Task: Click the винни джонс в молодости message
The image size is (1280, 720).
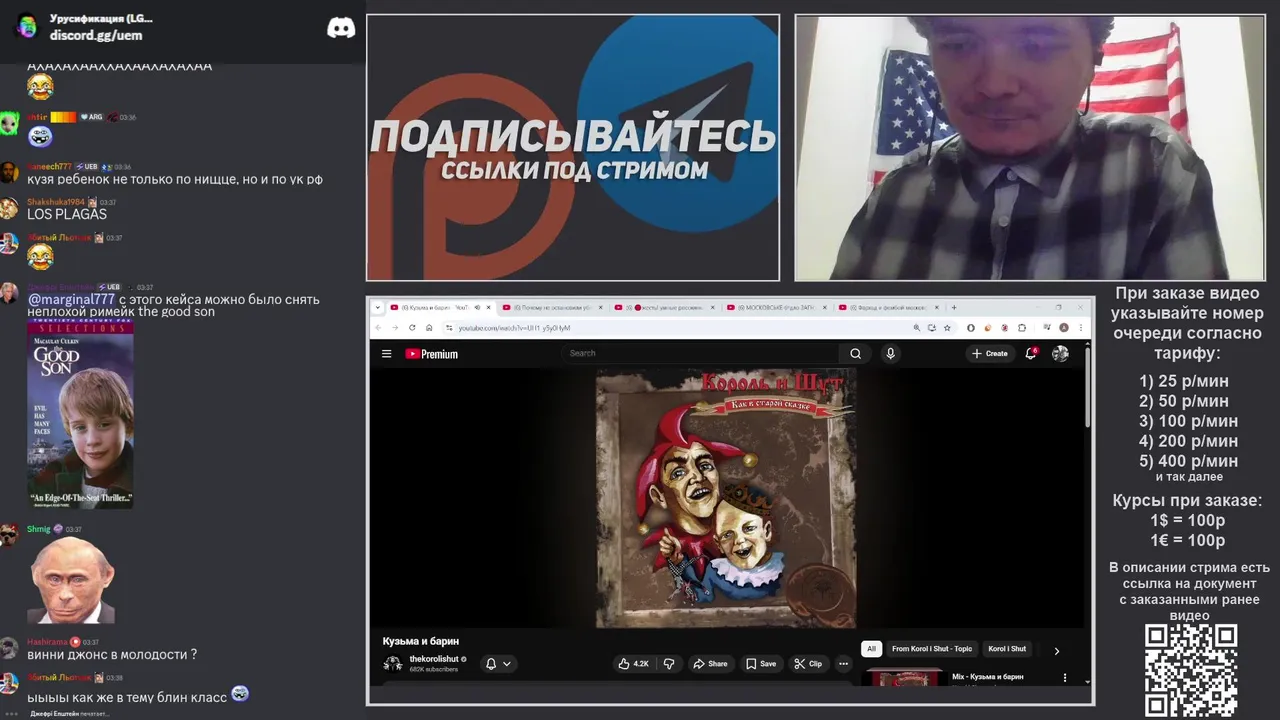Action: coord(112,654)
